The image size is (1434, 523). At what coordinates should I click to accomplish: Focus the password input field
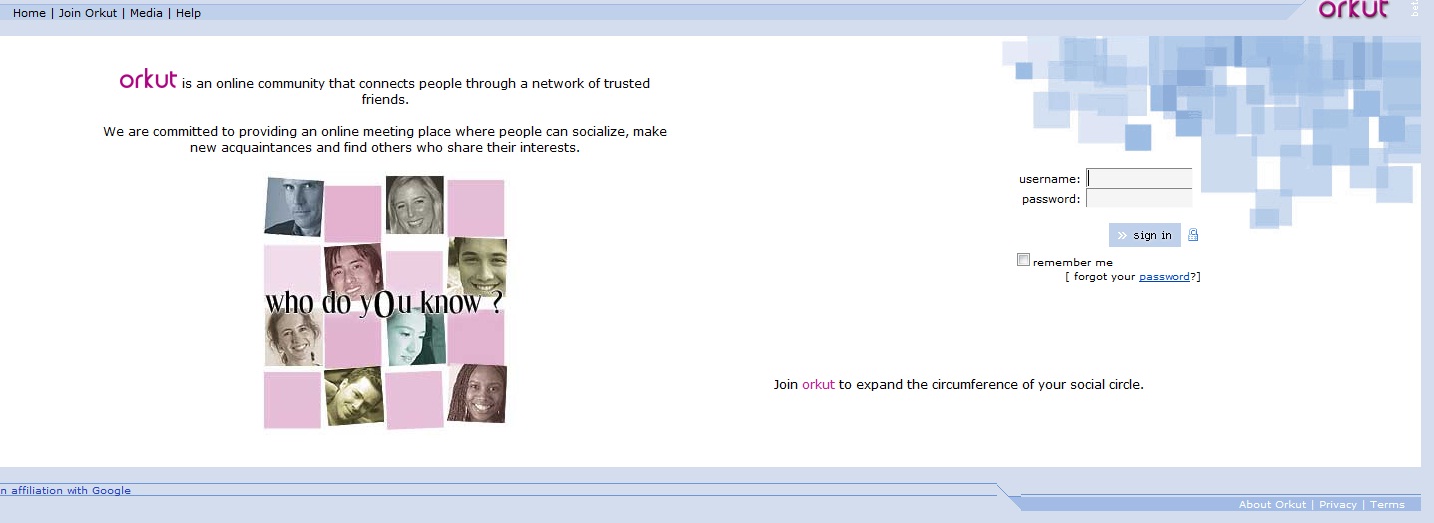tap(1139, 198)
